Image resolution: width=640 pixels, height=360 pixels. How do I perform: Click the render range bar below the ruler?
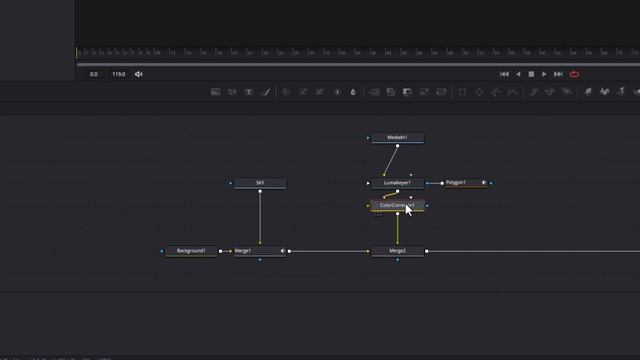pos(358,64)
